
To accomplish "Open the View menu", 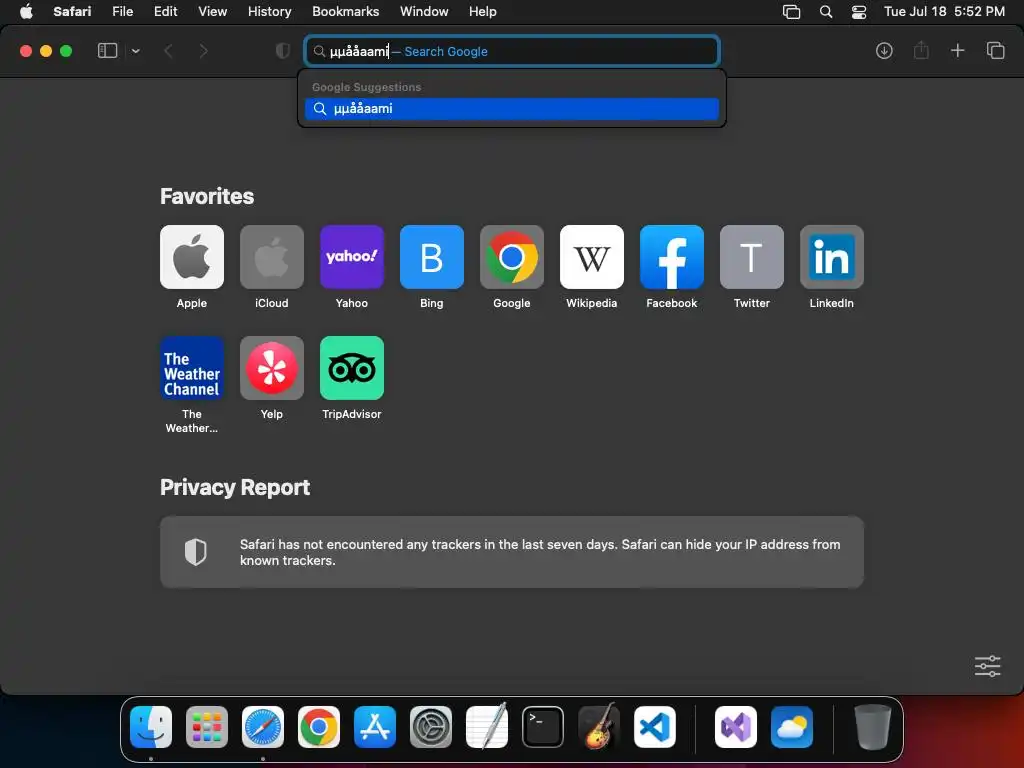I will click(213, 11).
